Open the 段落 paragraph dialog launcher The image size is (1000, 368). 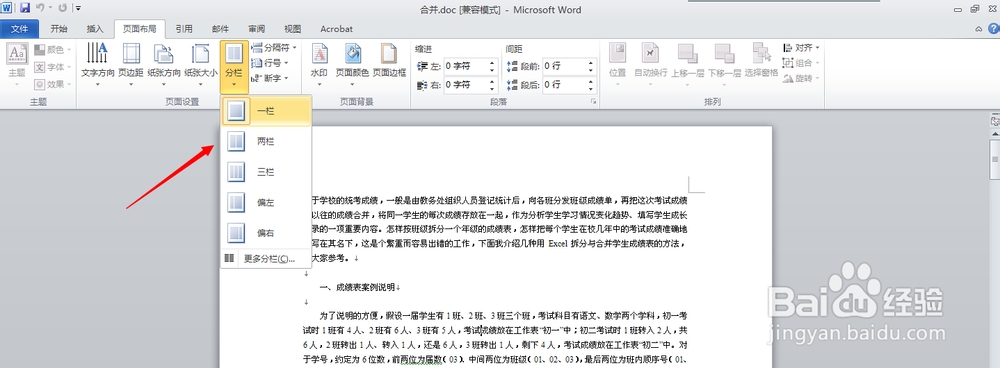coord(593,102)
